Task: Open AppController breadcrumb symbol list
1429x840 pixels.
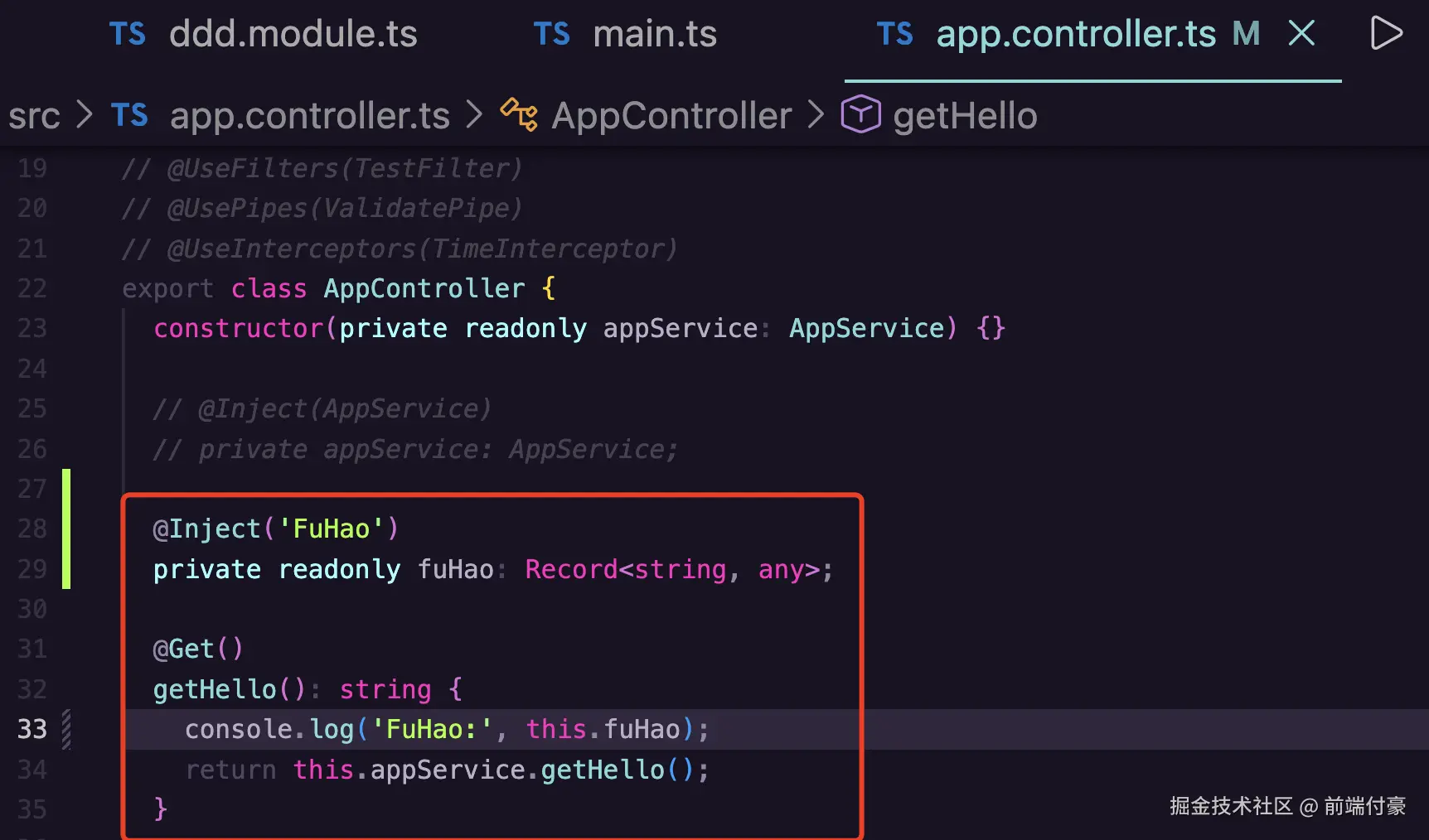Action: point(672,115)
